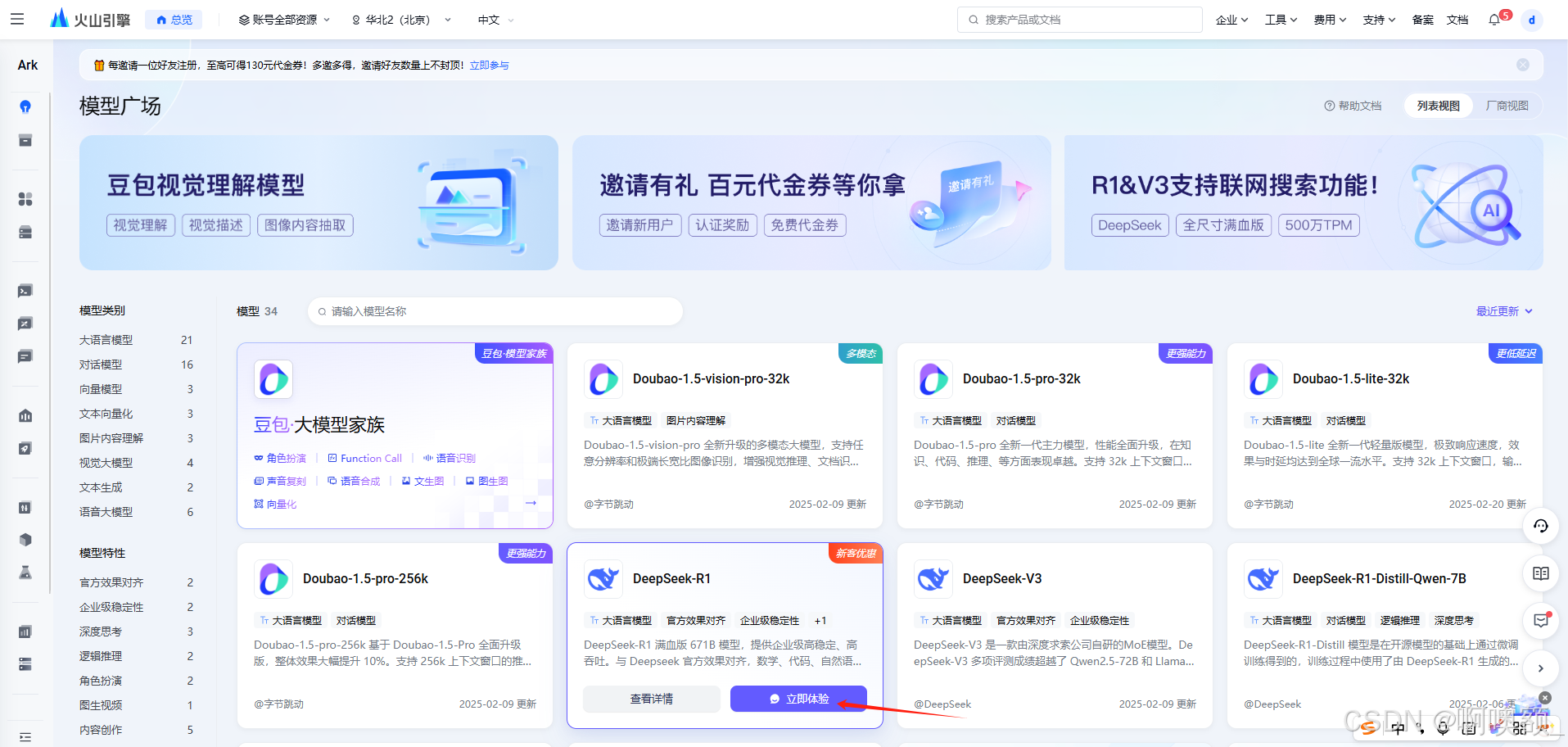This screenshot has width=1568, height=747.
Task: Open the Function Call link in 豆包 family
Action: pos(364,458)
